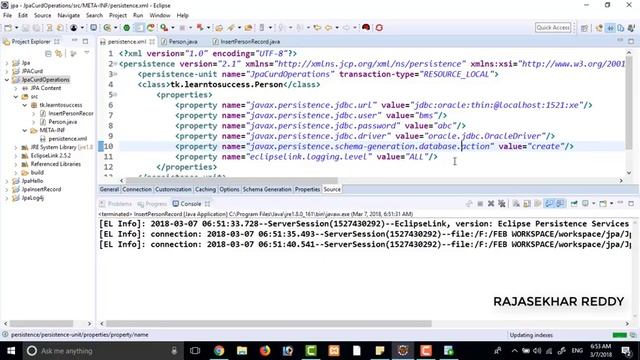Select persistence.xml in Project Explorer

coord(67,139)
